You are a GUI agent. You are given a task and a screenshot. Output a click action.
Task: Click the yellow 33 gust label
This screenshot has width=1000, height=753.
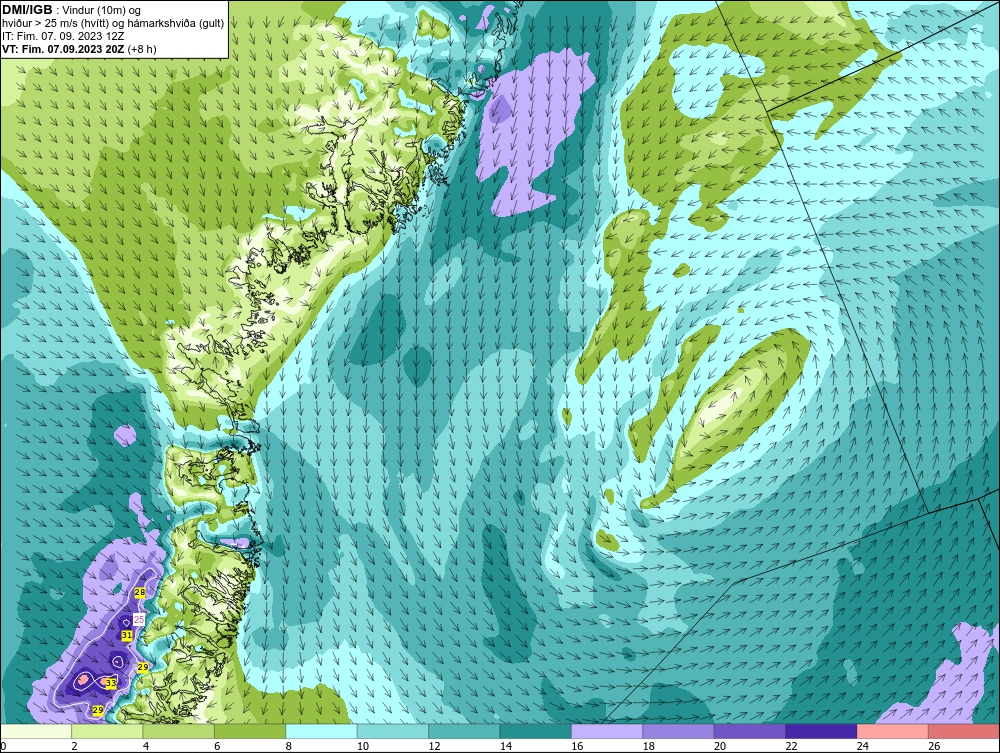[111, 683]
